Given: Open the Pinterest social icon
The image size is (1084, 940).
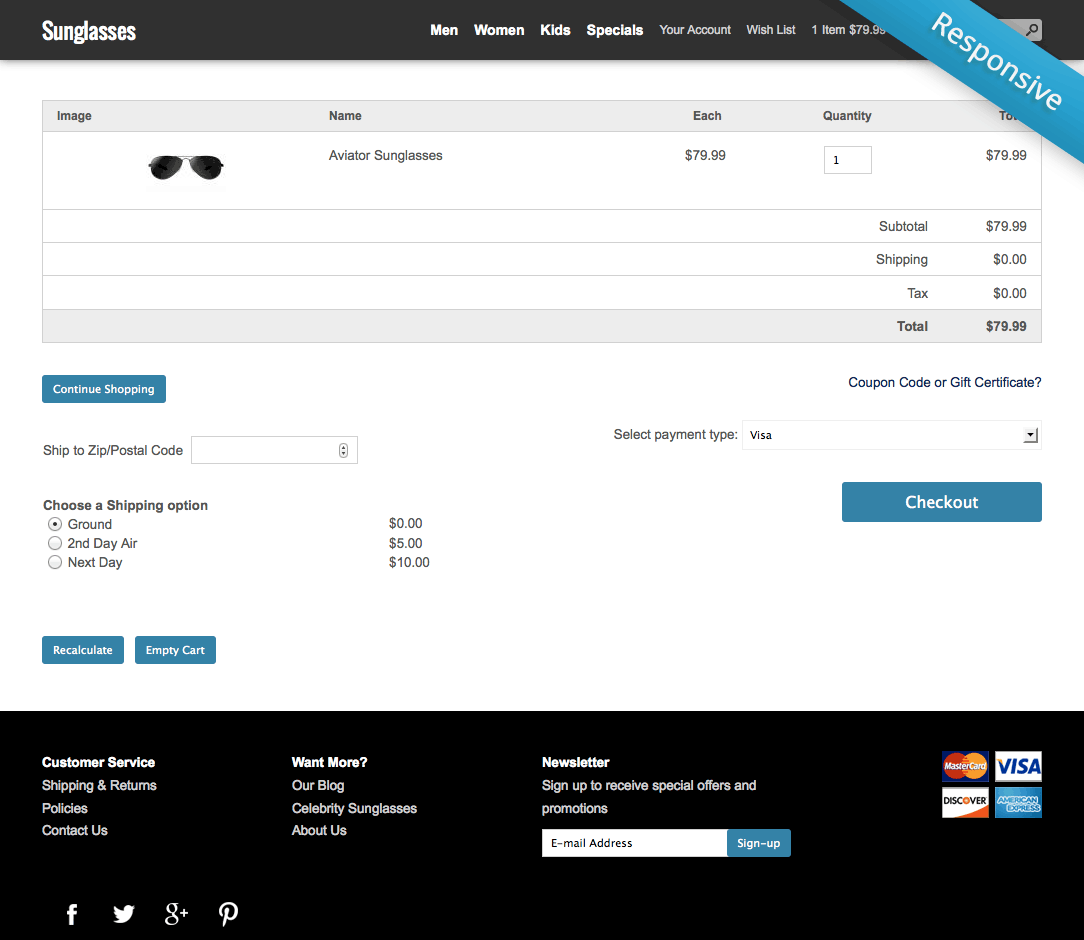Looking at the screenshot, I should [228, 914].
